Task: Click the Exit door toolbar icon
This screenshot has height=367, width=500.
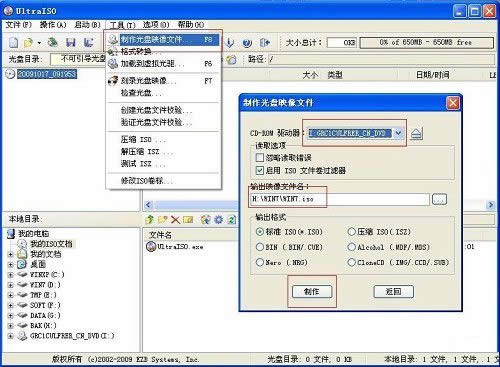Action: point(265,43)
